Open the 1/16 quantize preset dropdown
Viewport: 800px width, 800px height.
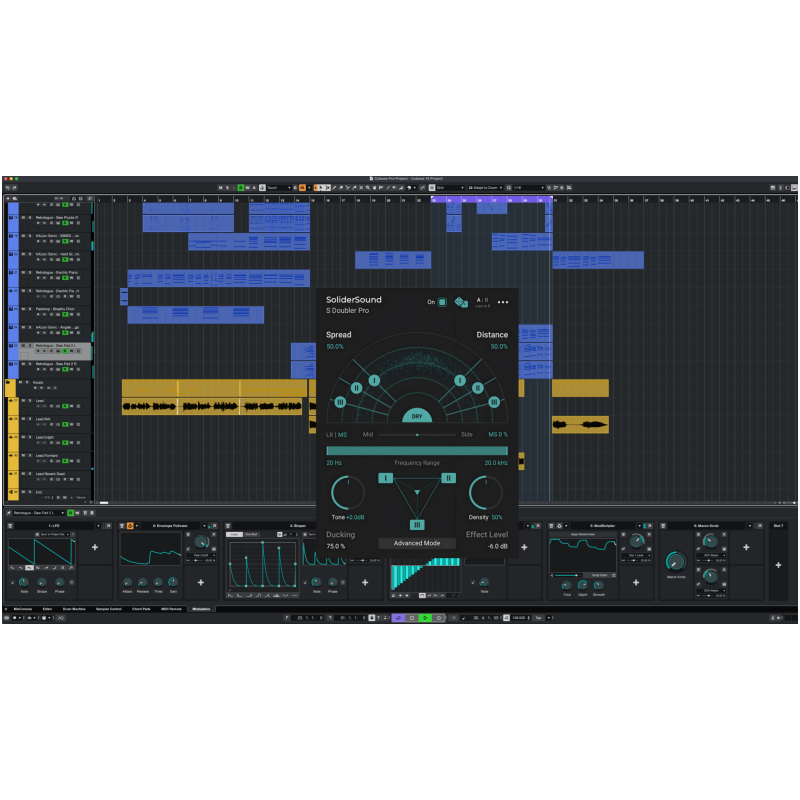click(528, 188)
